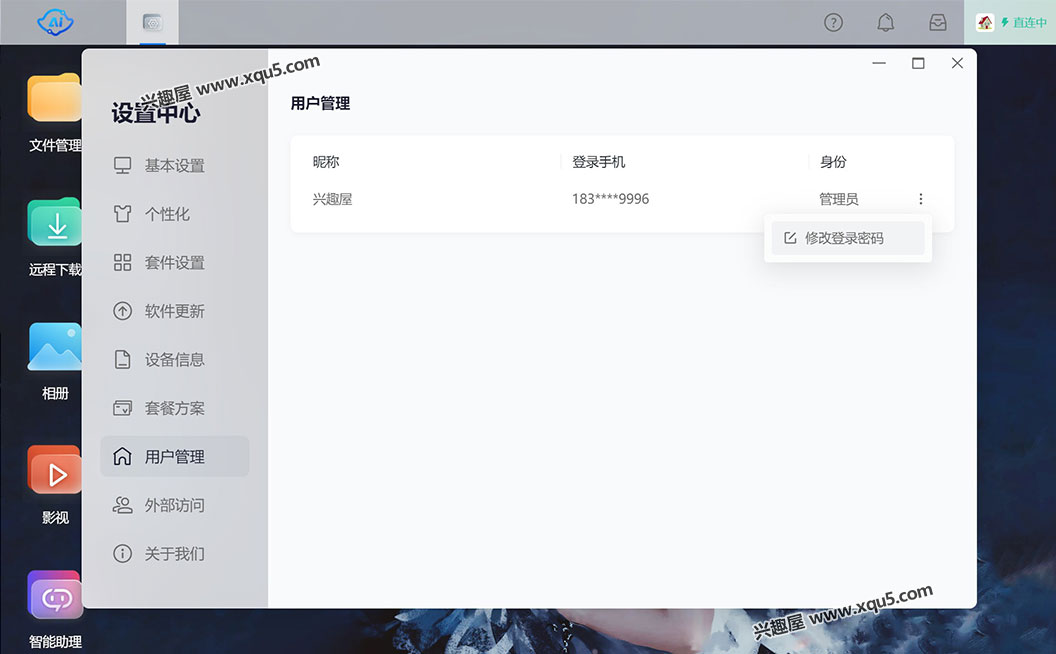Click the nickname 兴趣屋
This screenshot has width=1056, height=654.
click(333, 199)
